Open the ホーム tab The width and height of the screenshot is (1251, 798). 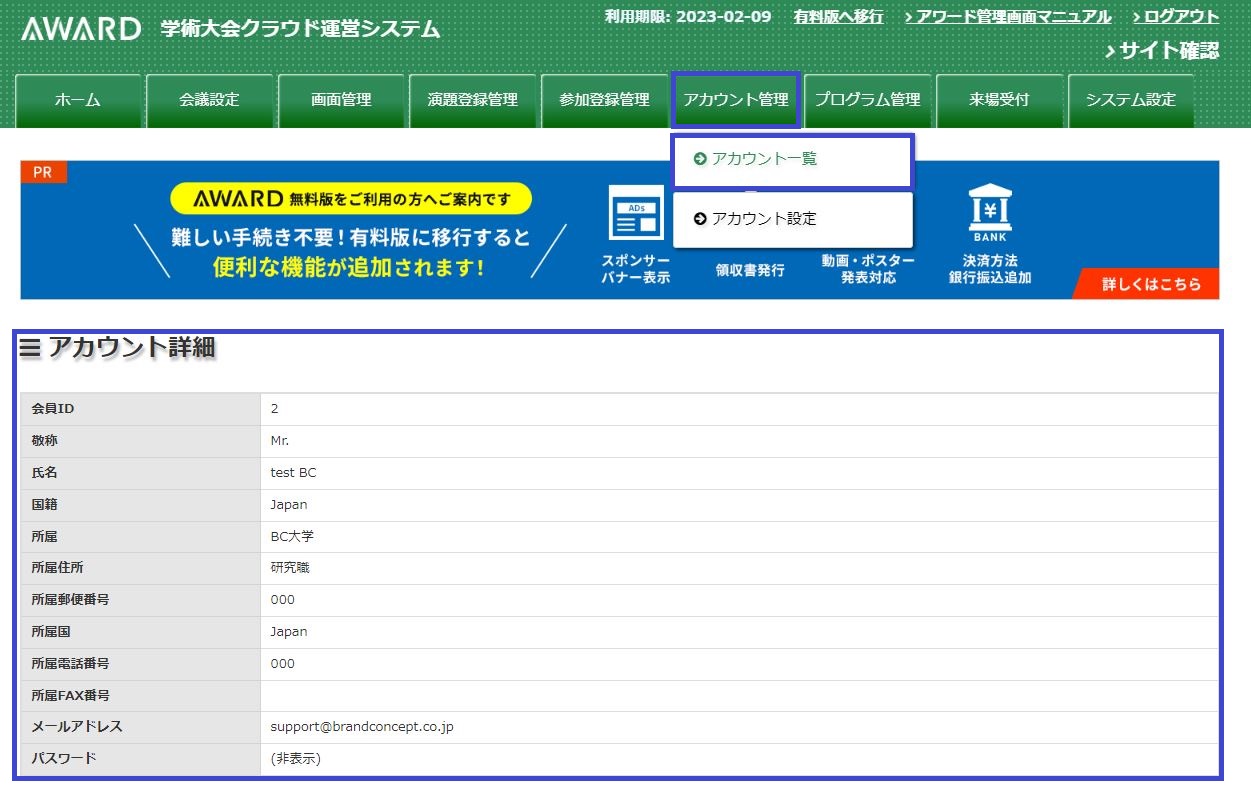pos(78,100)
